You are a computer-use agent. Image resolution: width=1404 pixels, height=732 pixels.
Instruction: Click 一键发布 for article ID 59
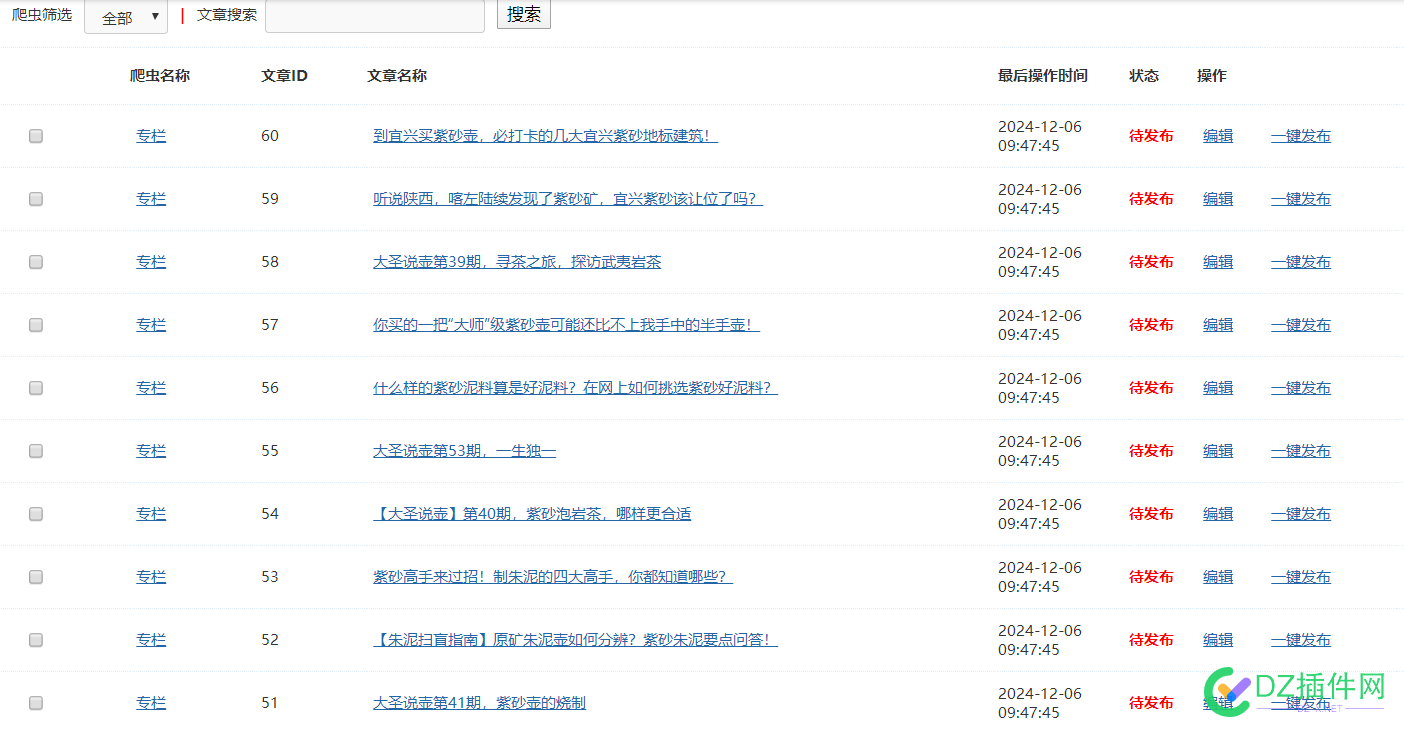click(1301, 199)
